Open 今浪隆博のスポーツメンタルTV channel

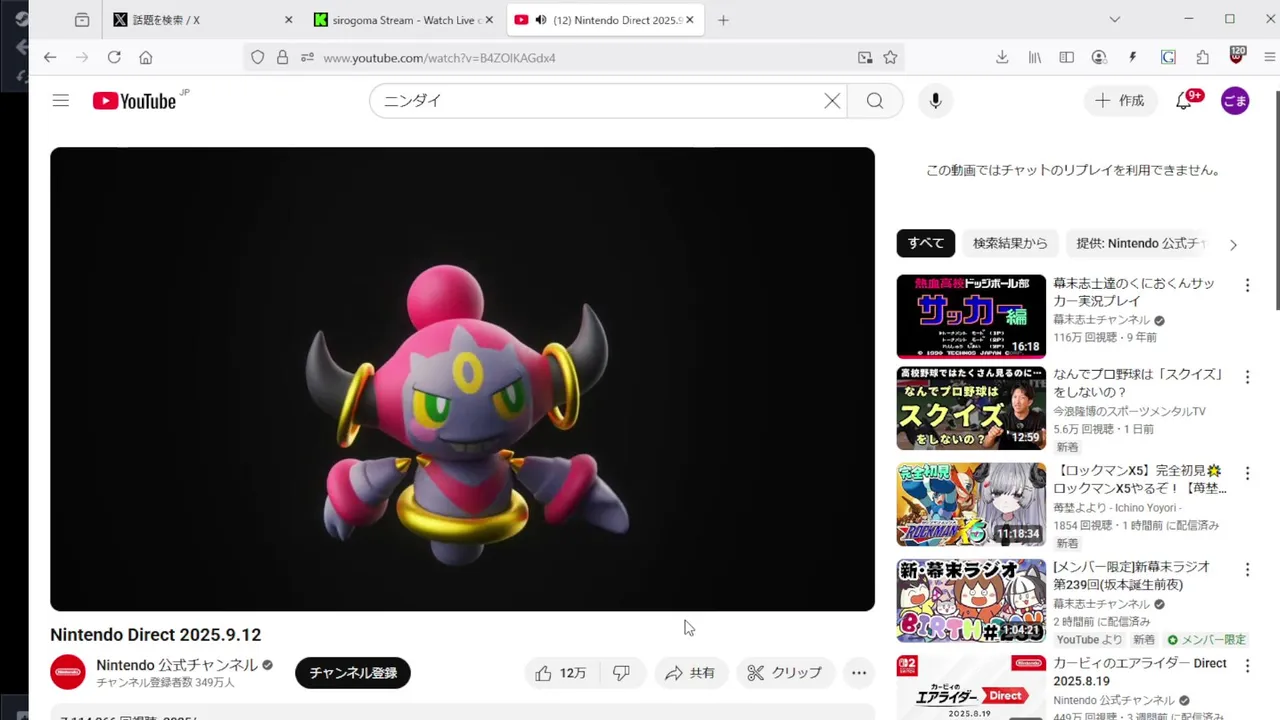coord(1129,411)
